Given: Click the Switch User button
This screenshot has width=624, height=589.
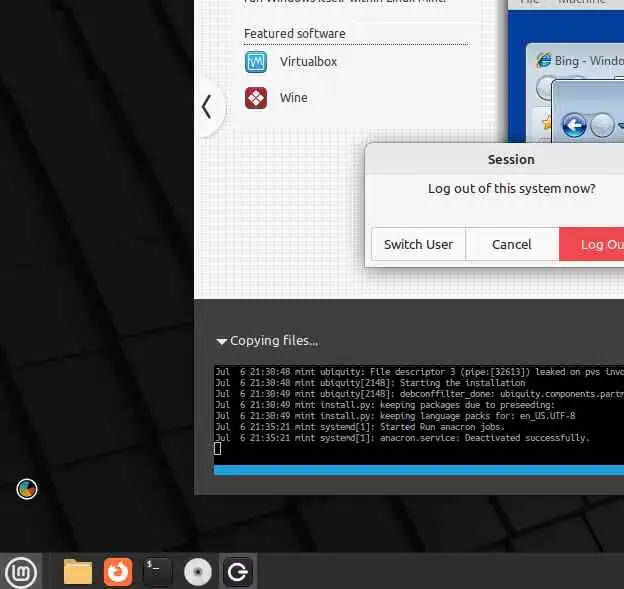Looking at the screenshot, I should [418, 244].
